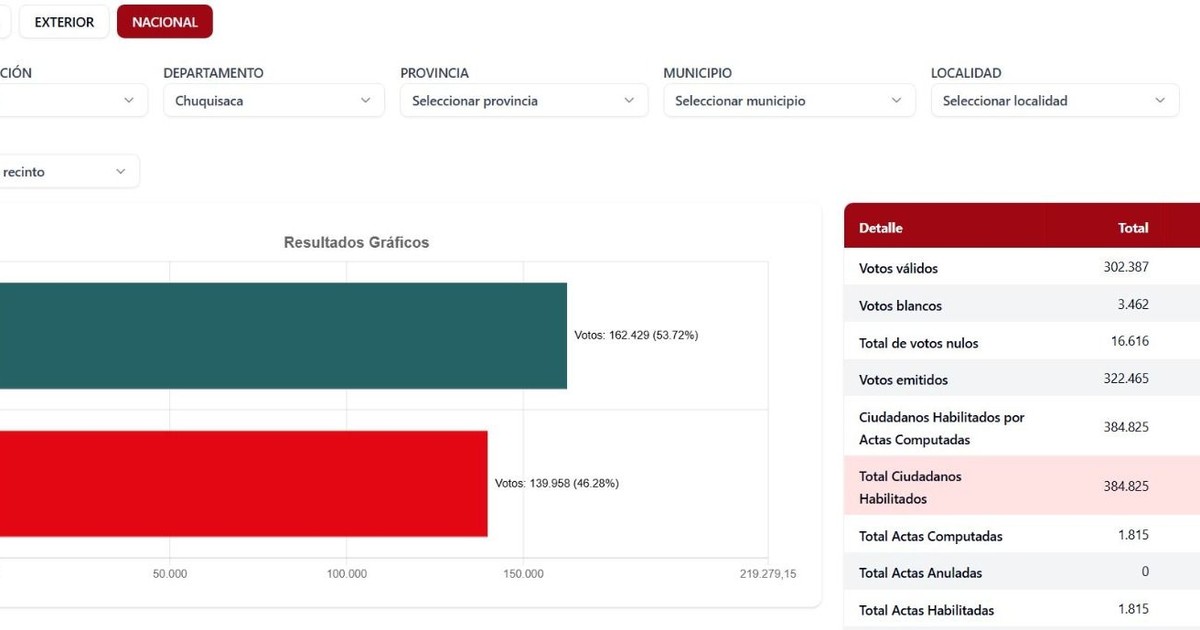Viewport: 1200px width, 630px height.
Task: Expand the Seleccionar provincia dropdown
Action: coord(523,100)
